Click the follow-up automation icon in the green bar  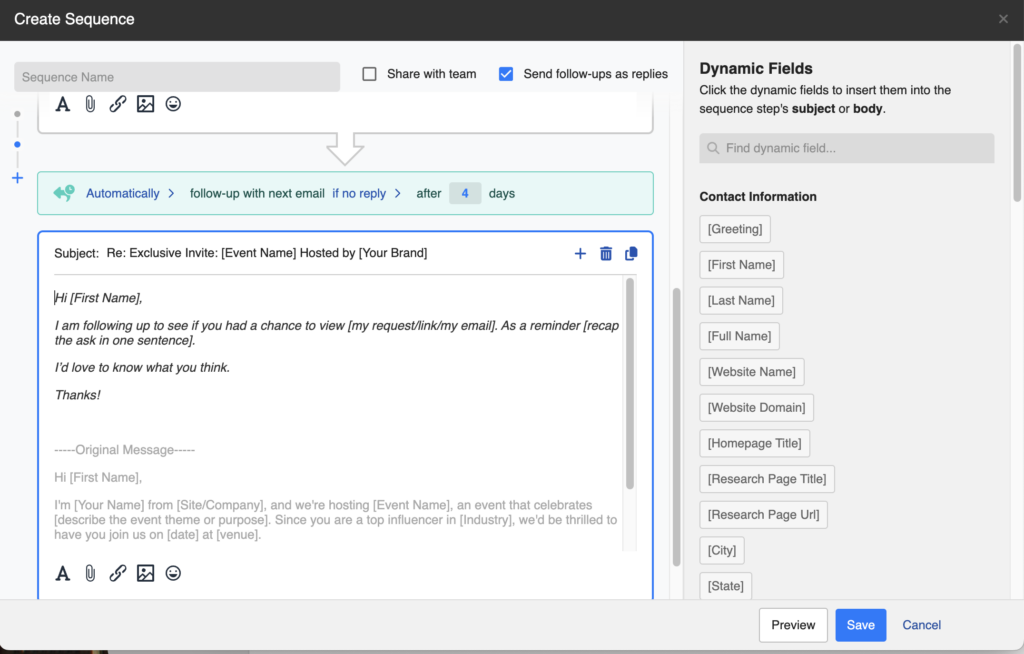click(x=62, y=192)
